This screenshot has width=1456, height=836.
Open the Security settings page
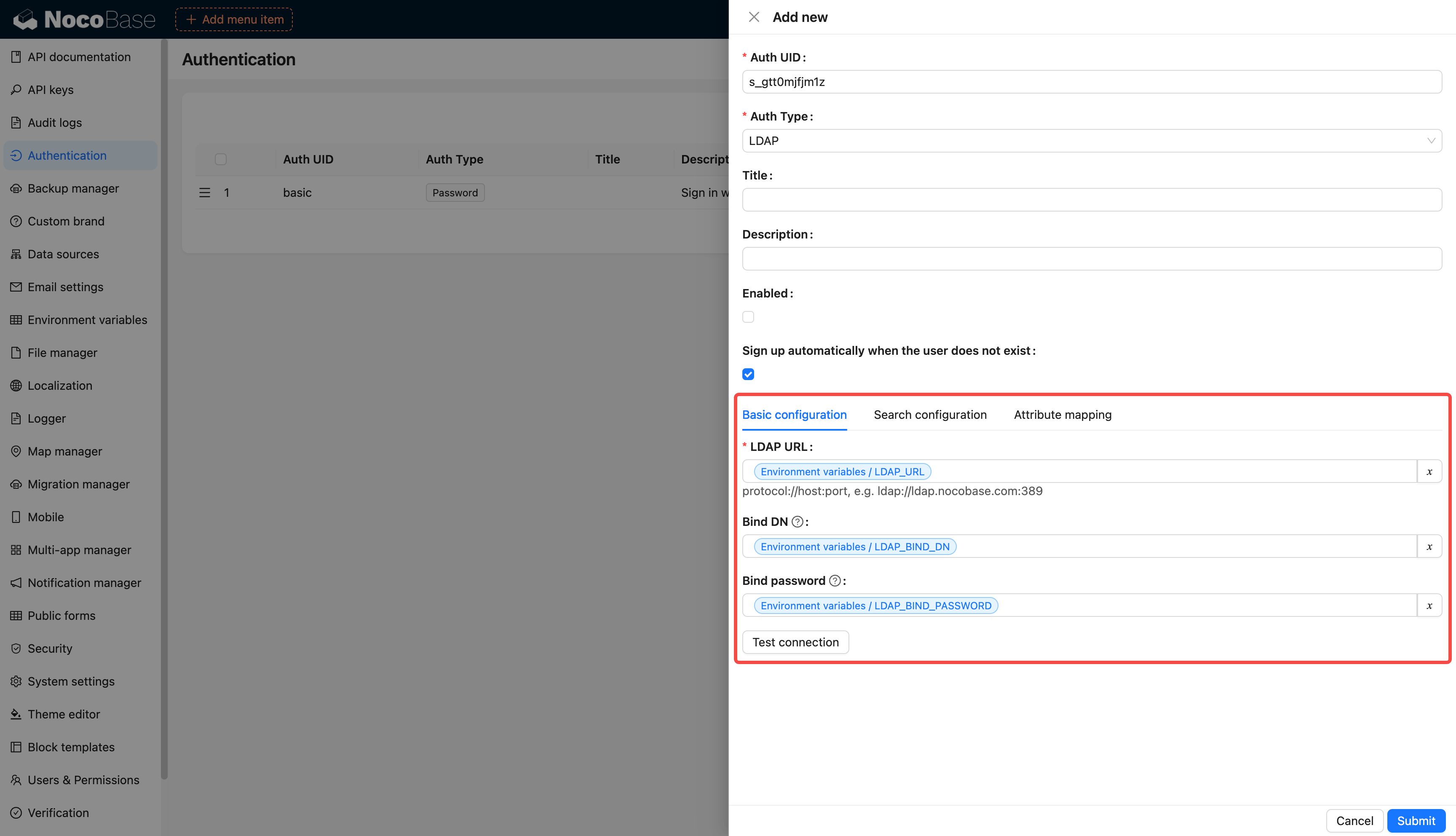tap(50, 648)
